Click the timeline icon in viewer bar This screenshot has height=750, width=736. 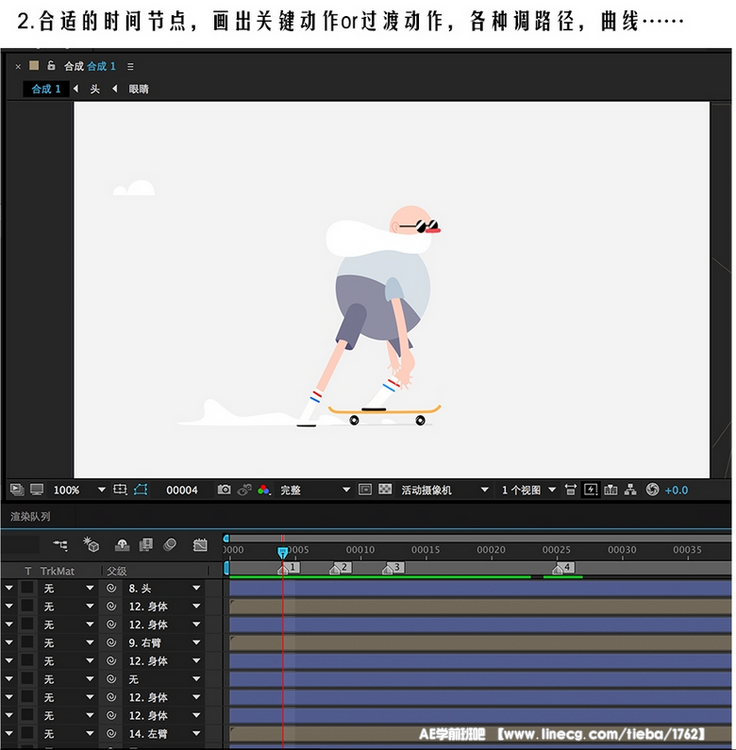click(x=611, y=490)
